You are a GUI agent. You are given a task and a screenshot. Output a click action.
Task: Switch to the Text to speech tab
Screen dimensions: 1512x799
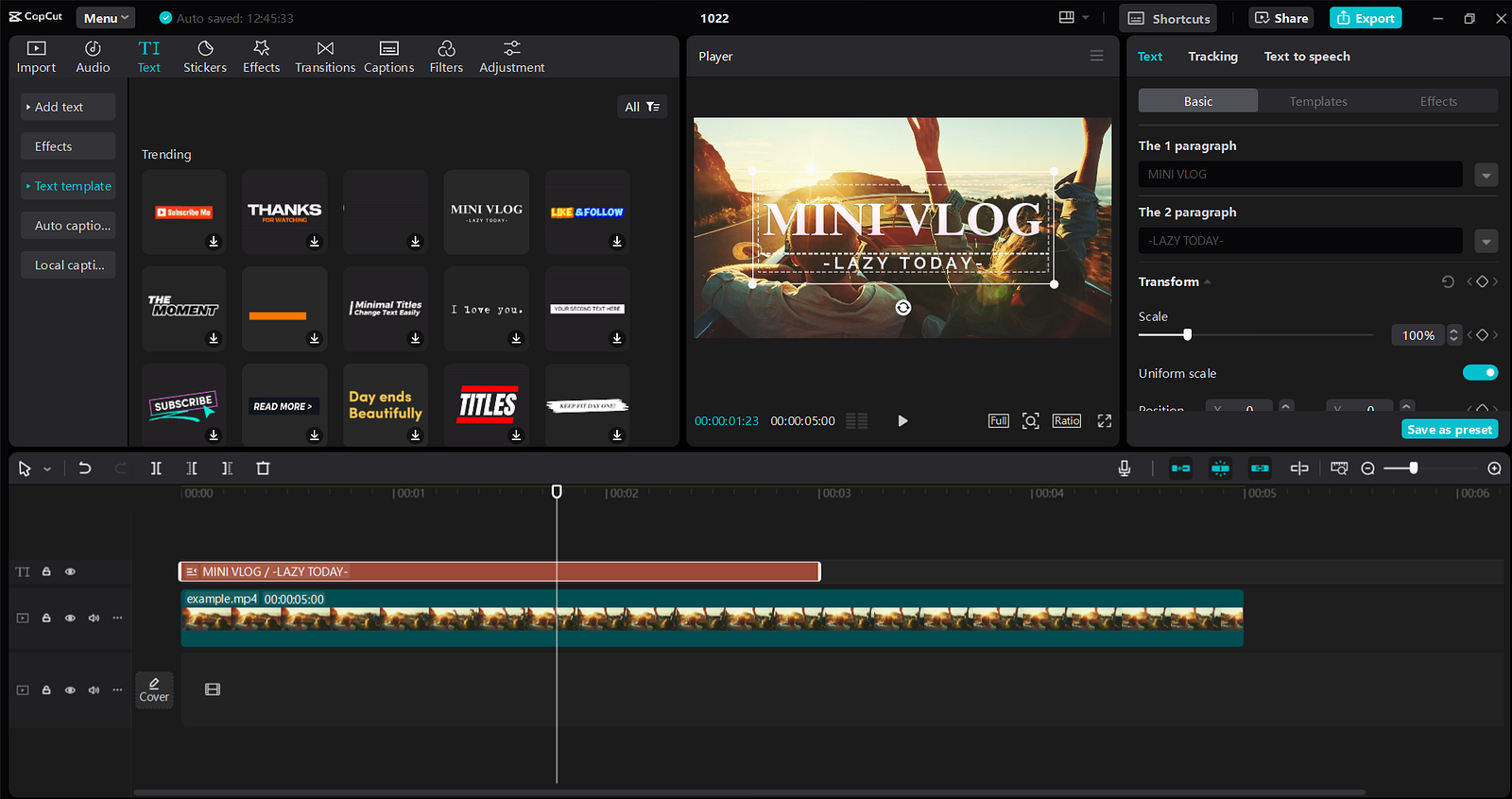(x=1306, y=57)
